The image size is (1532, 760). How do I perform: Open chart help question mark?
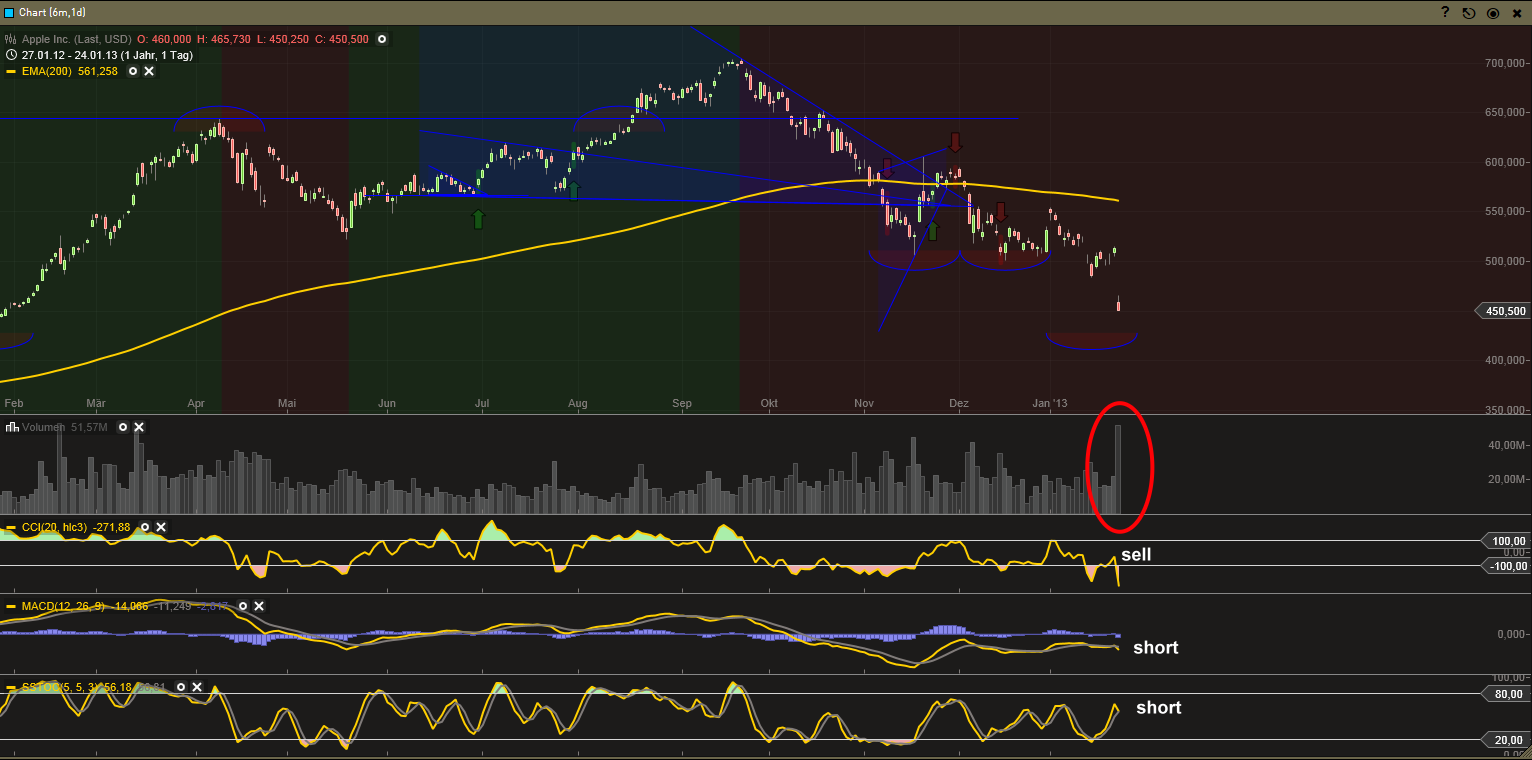click(1445, 12)
